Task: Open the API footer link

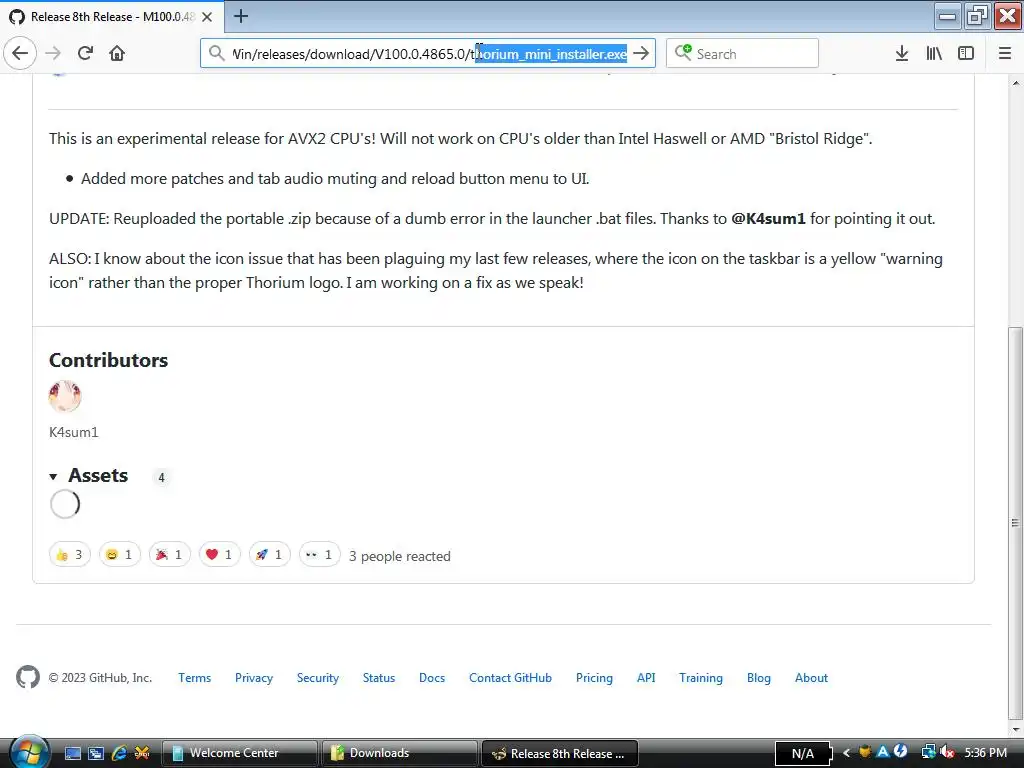Action: point(646,678)
